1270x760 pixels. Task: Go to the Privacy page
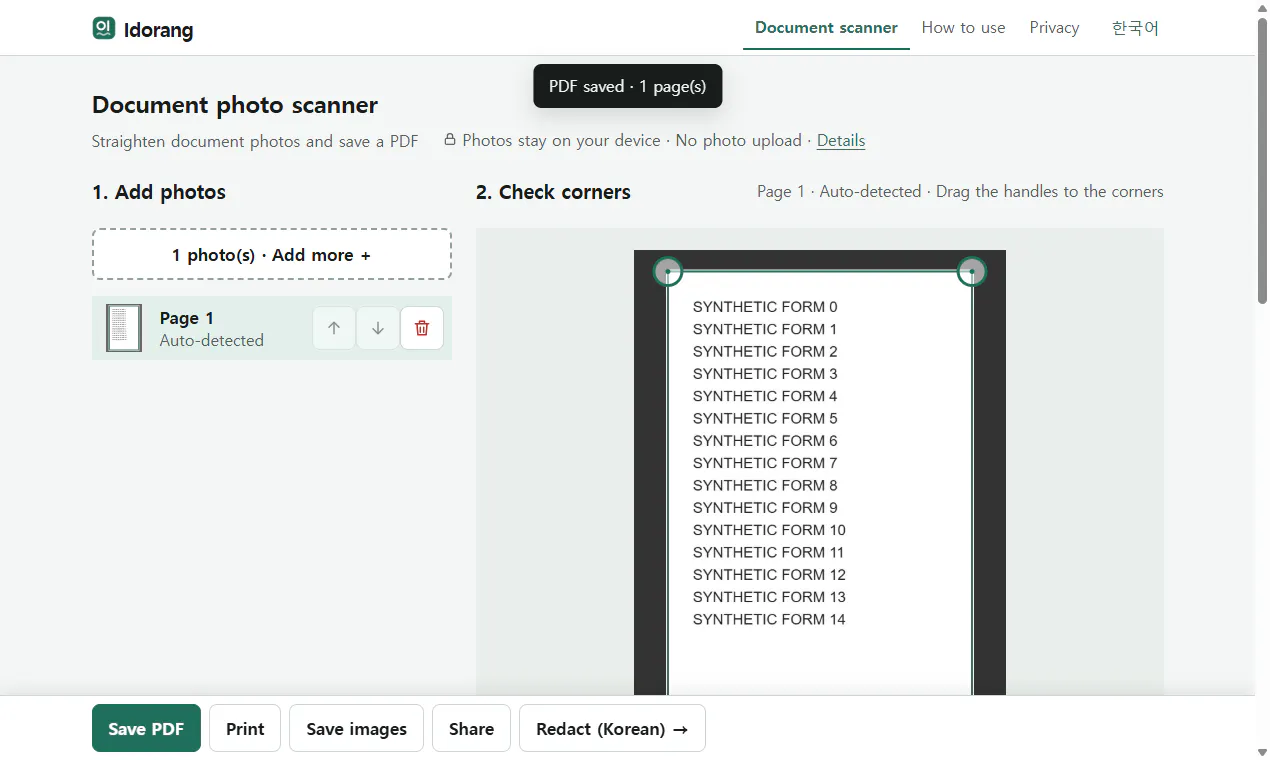(1054, 28)
